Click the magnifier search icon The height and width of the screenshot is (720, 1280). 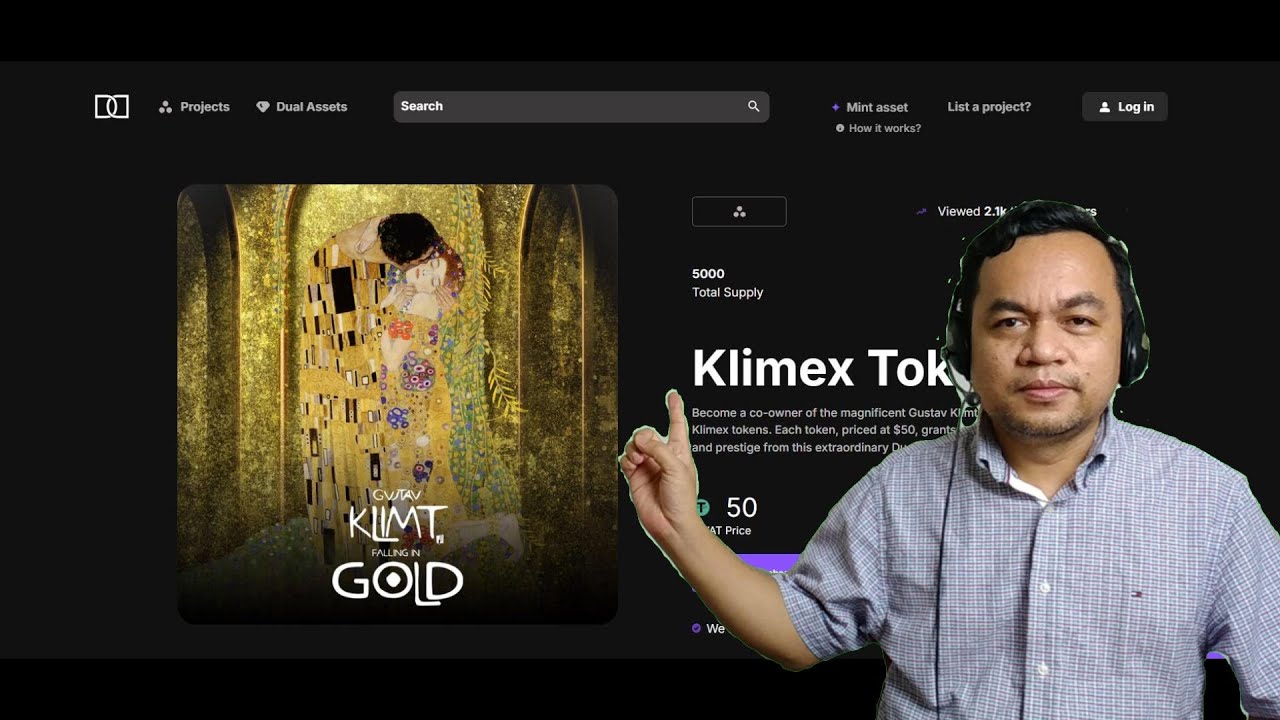coord(754,106)
